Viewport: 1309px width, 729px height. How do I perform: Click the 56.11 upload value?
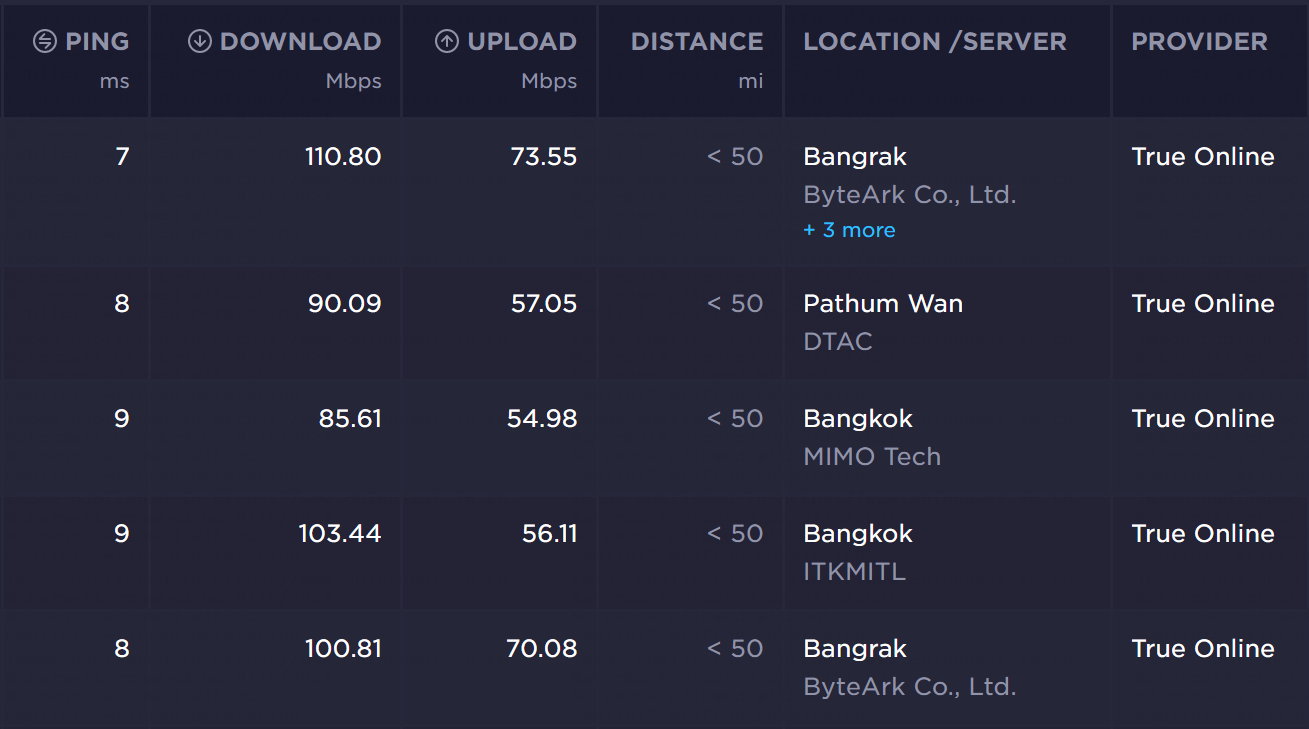(550, 534)
